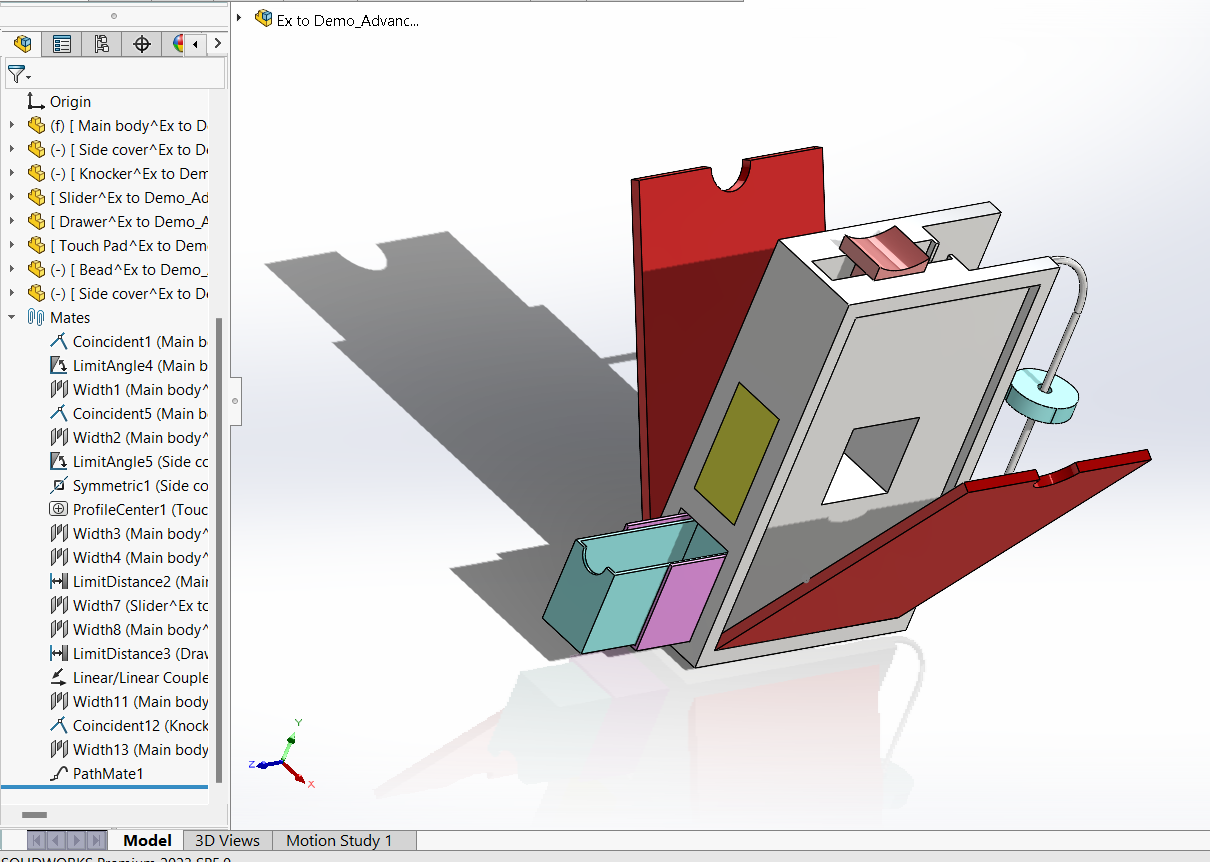Viewport: 1210px width, 862px height.
Task: Click the FeatureManager vertical scrollbar
Action: [x=220, y=550]
